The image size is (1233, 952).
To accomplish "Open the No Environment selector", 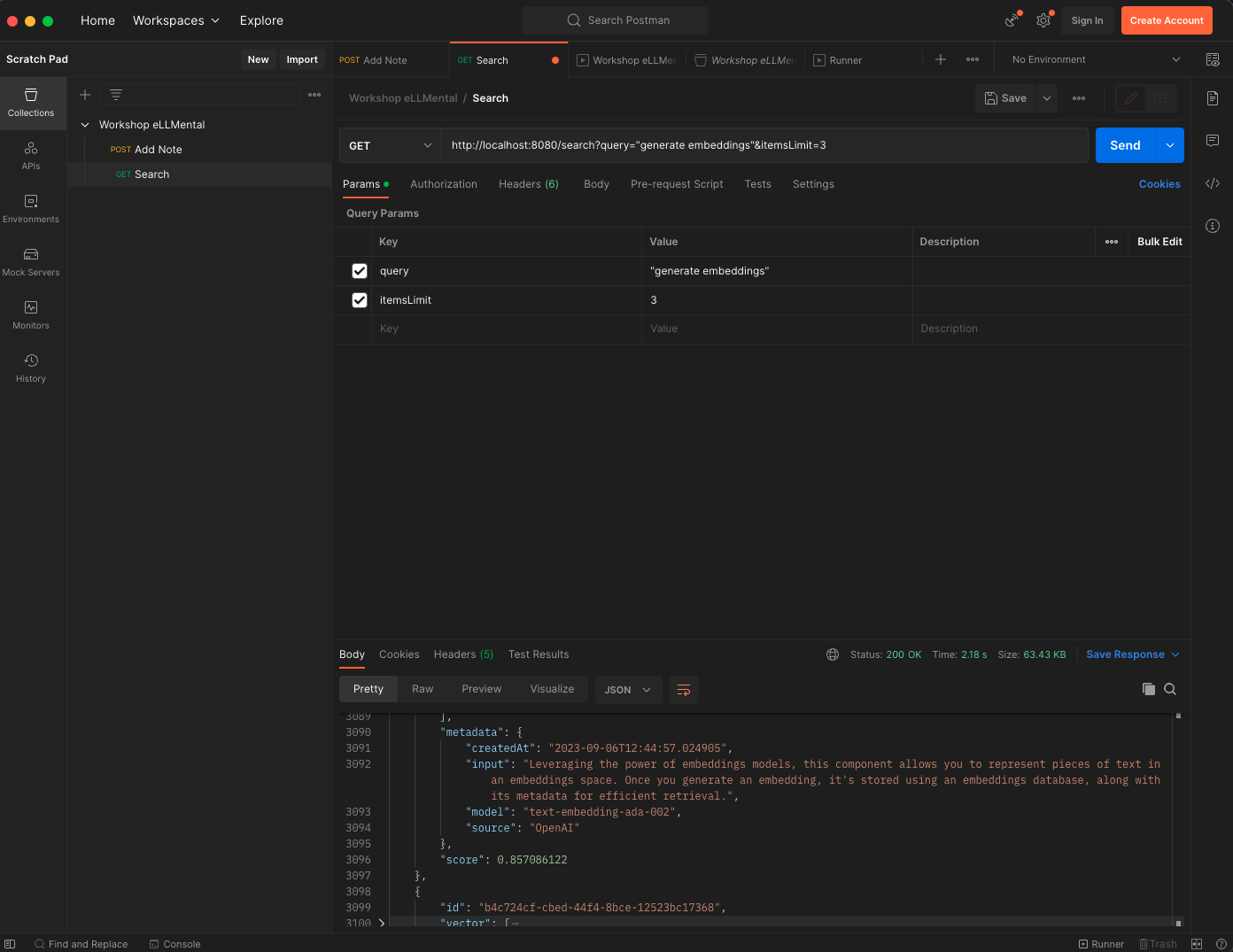I will pos(1096,59).
